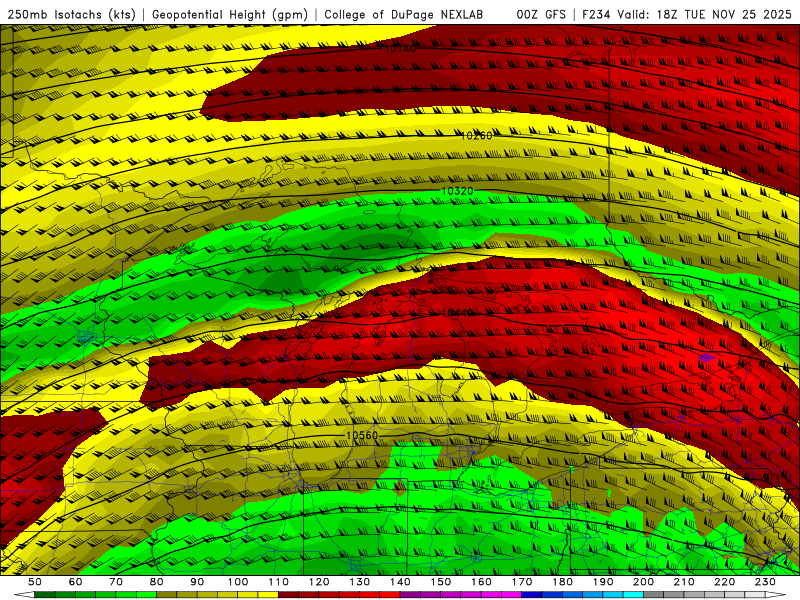Click the 100 value on the color scale
This screenshot has height=600, width=800.
238,582
